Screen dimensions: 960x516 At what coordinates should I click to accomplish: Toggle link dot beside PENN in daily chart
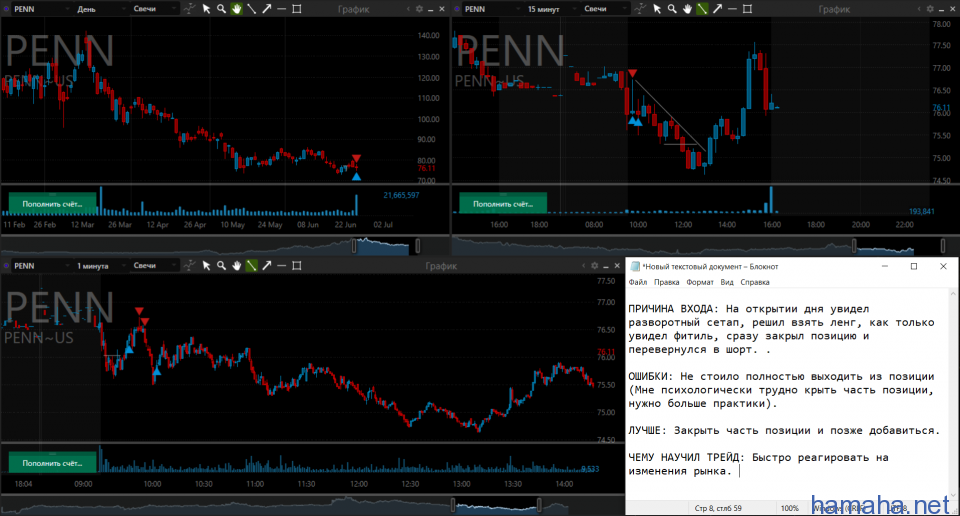[6, 9]
